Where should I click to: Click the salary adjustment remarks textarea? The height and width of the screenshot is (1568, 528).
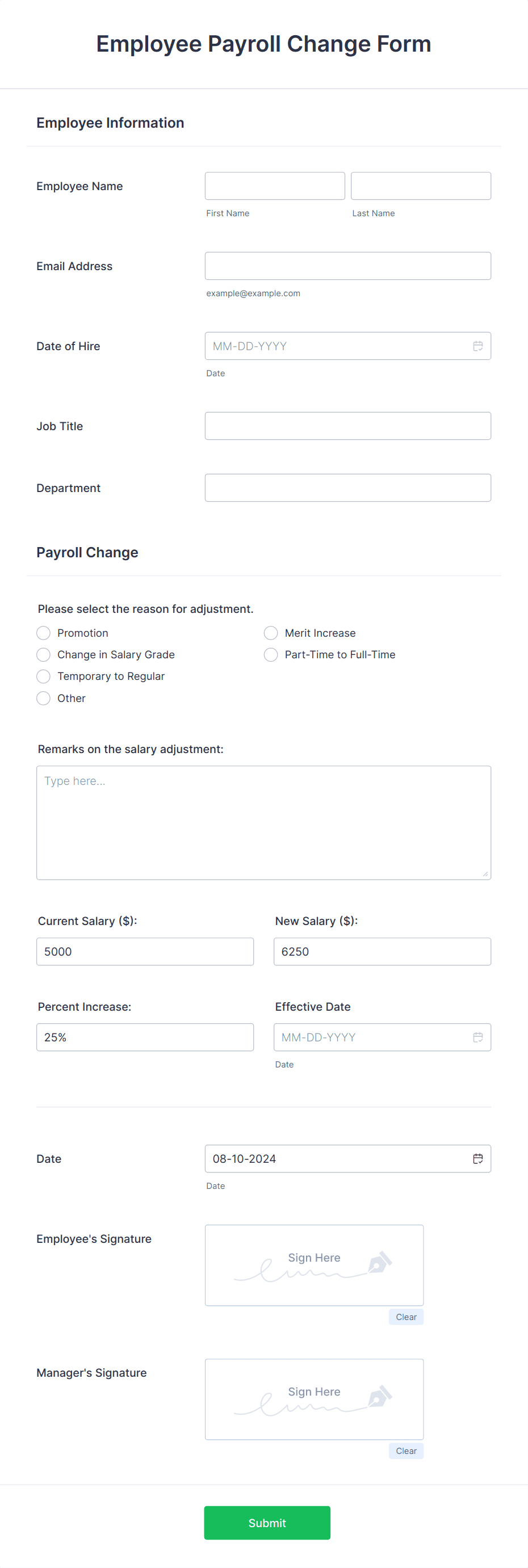point(263,823)
